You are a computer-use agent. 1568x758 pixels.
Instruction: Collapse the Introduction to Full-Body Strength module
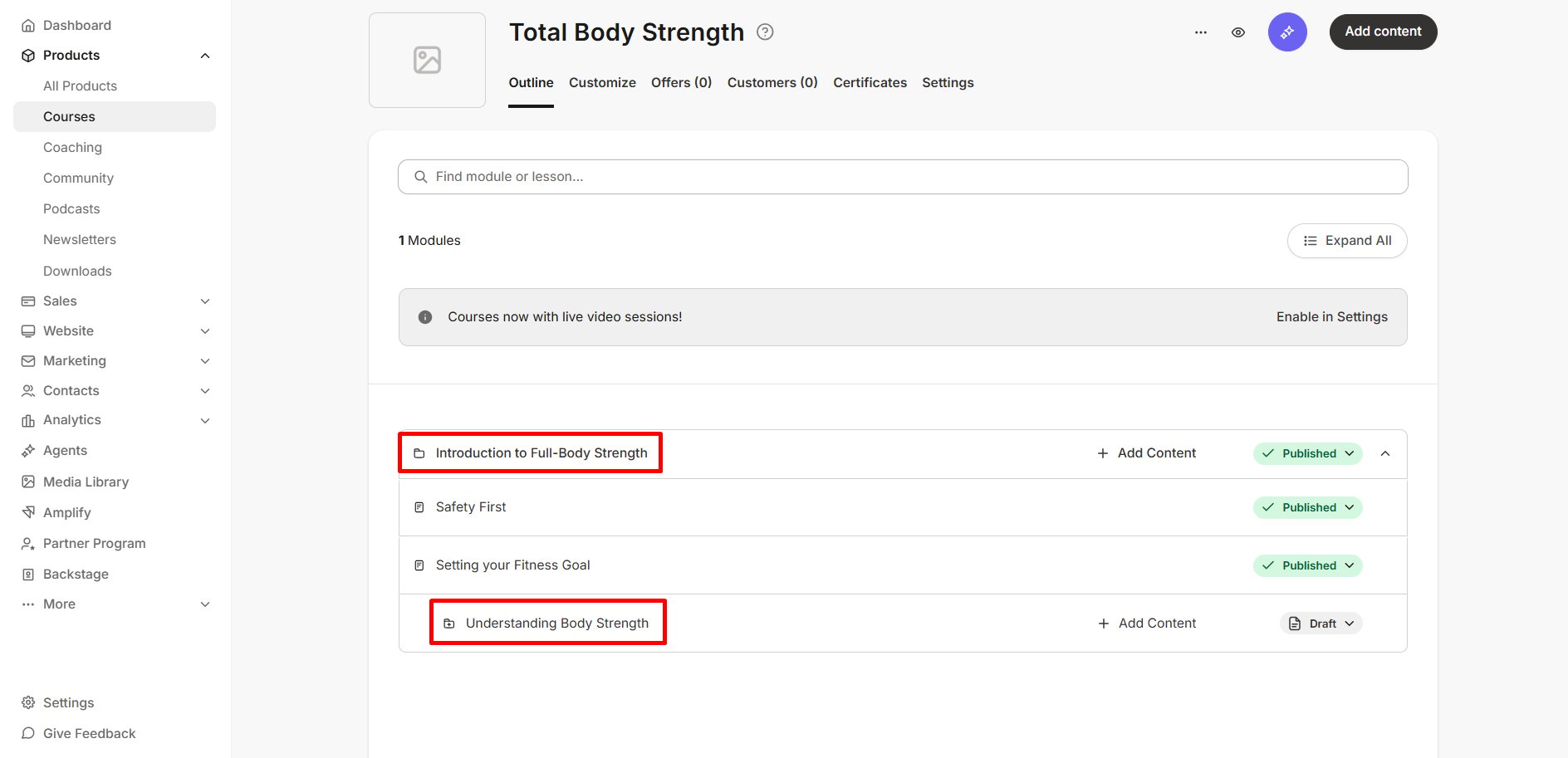point(1385,453)
